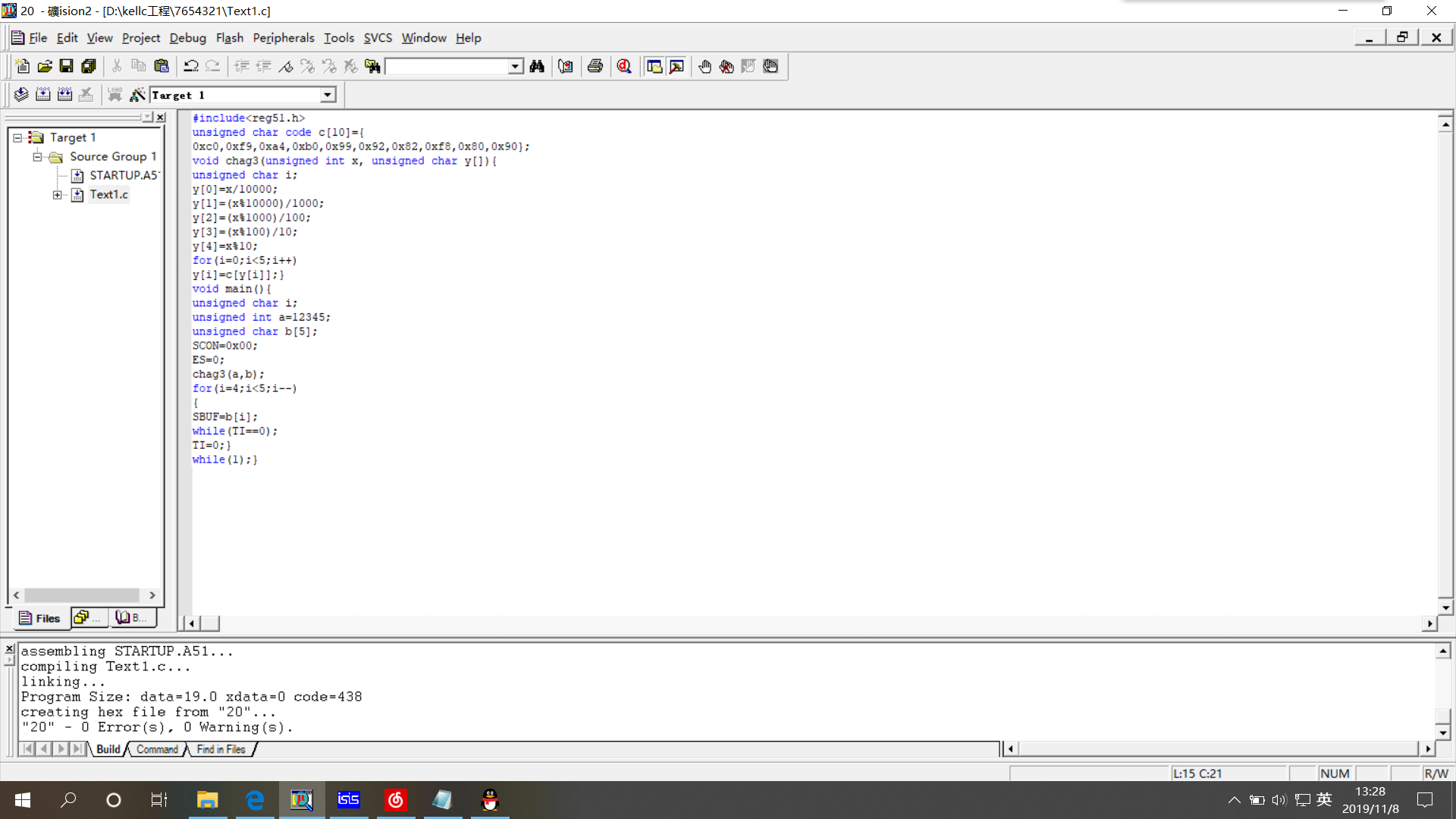The width and height of the screenshot is (1456, 819).
Task: Click the Open file folder icon
Action: (x=45, y=67)
